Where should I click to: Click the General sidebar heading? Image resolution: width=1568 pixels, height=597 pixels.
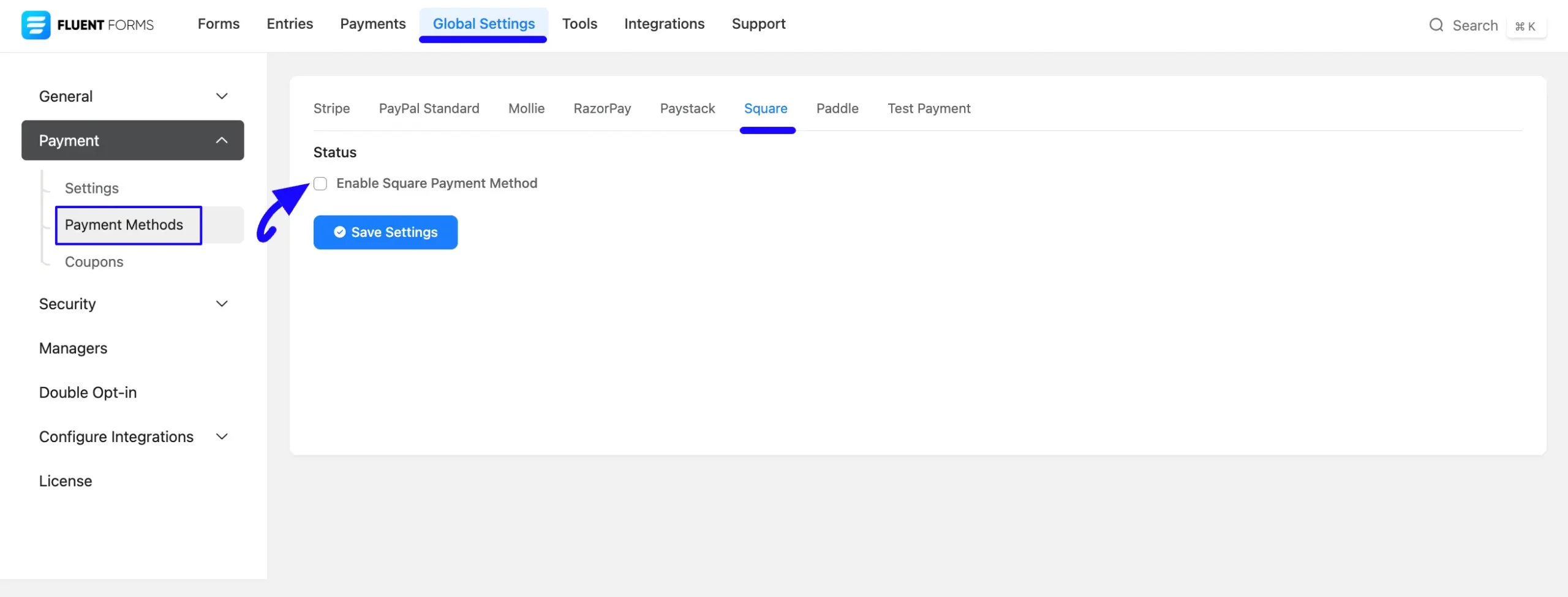click(x=66, y=96)
